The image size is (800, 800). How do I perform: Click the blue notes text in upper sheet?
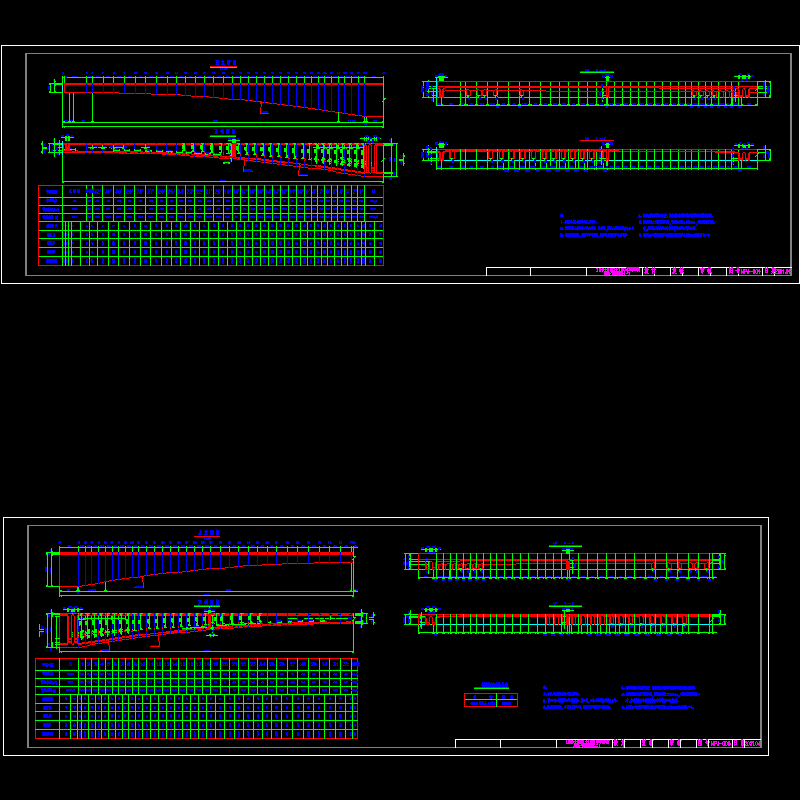pyautogui.click(x=634, y=227)
